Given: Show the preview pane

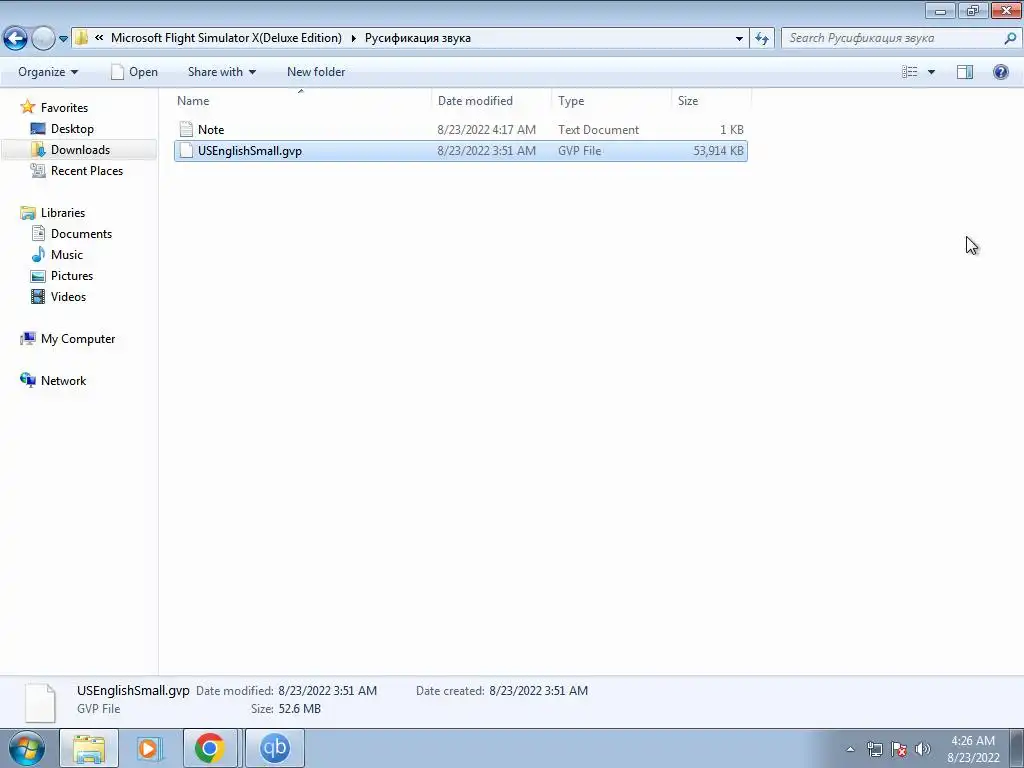Looking at the screenshot, I should (x=965, y=72).
